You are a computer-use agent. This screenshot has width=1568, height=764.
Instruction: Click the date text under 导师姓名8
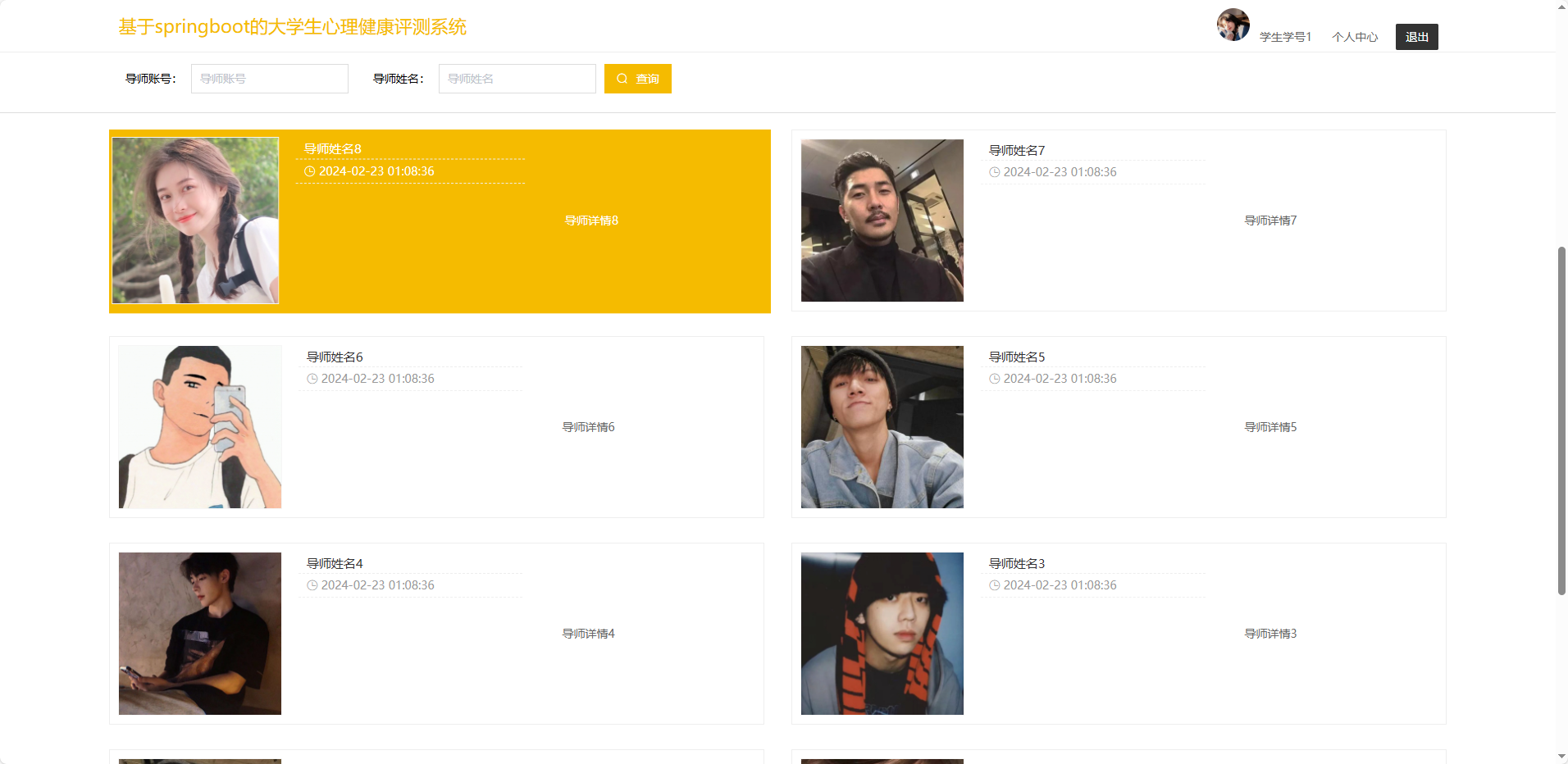click(x=376, y=171)
